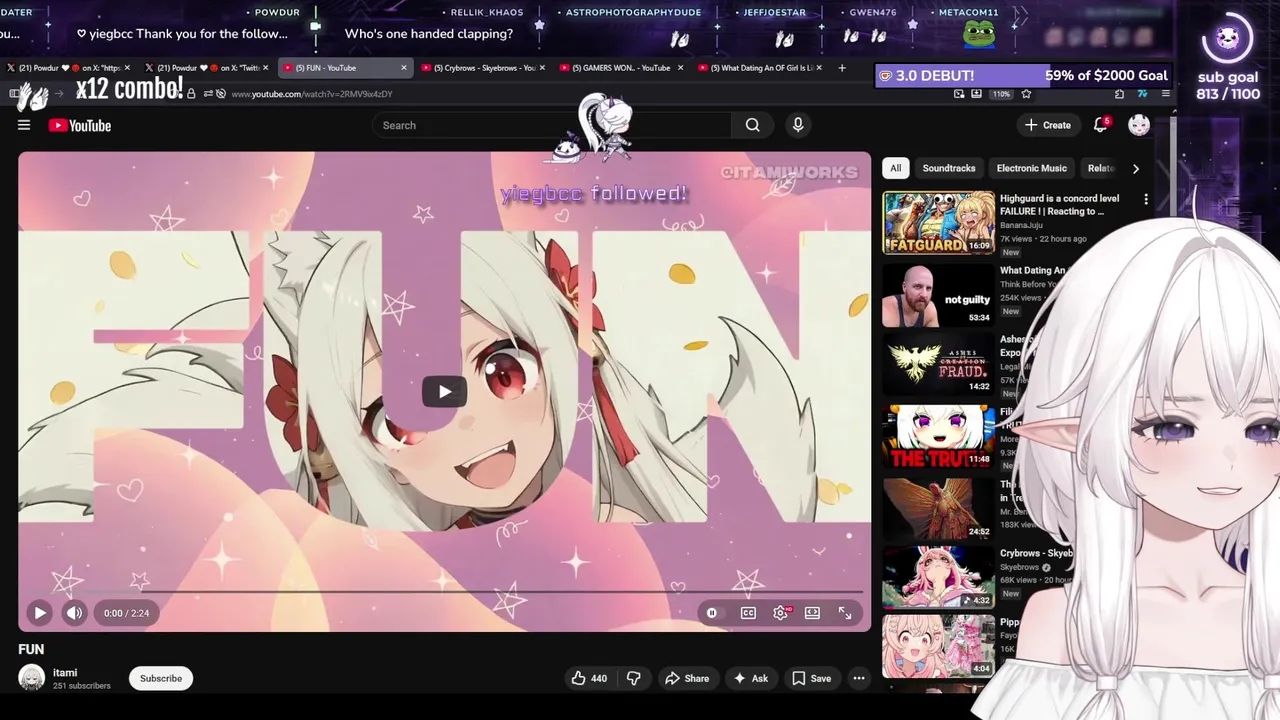This screenshot has width=1280, height=720.
Task: Open the Ashes of Creation FRAUD thumbnail
Action: pos(938,366)
